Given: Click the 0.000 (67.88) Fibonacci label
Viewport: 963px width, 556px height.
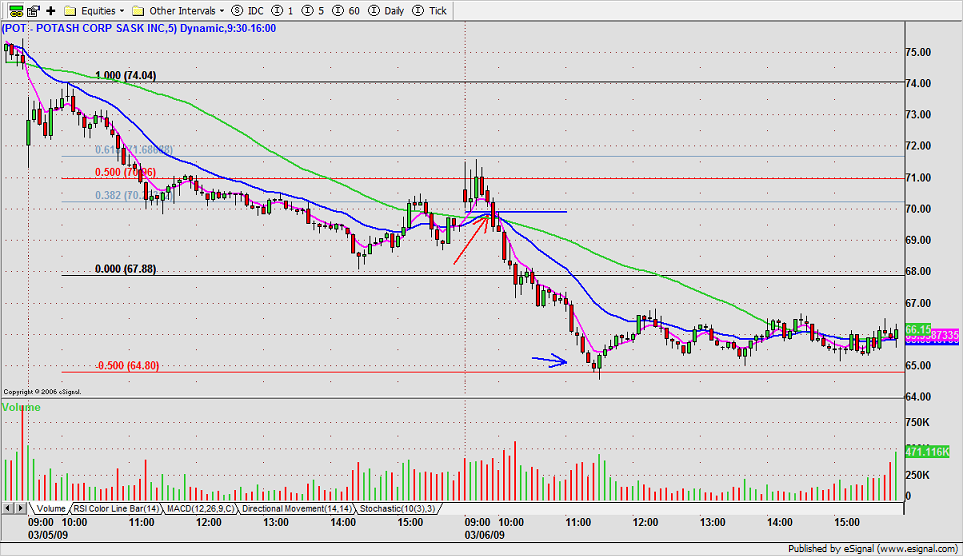Looking at the screenshot, I should click(x=125, y=269).
